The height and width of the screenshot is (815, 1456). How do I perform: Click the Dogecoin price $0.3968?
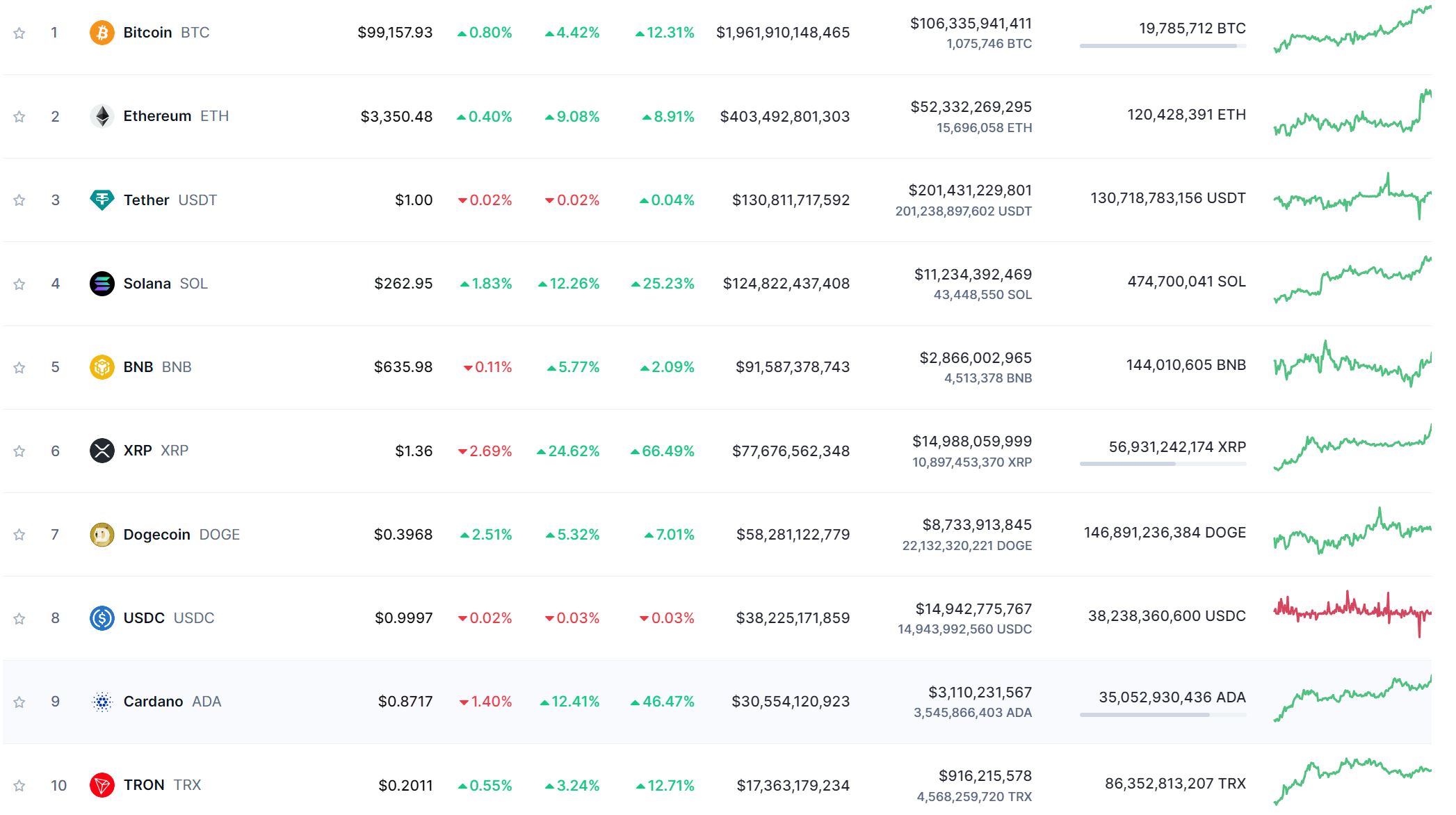coord(403,535)
